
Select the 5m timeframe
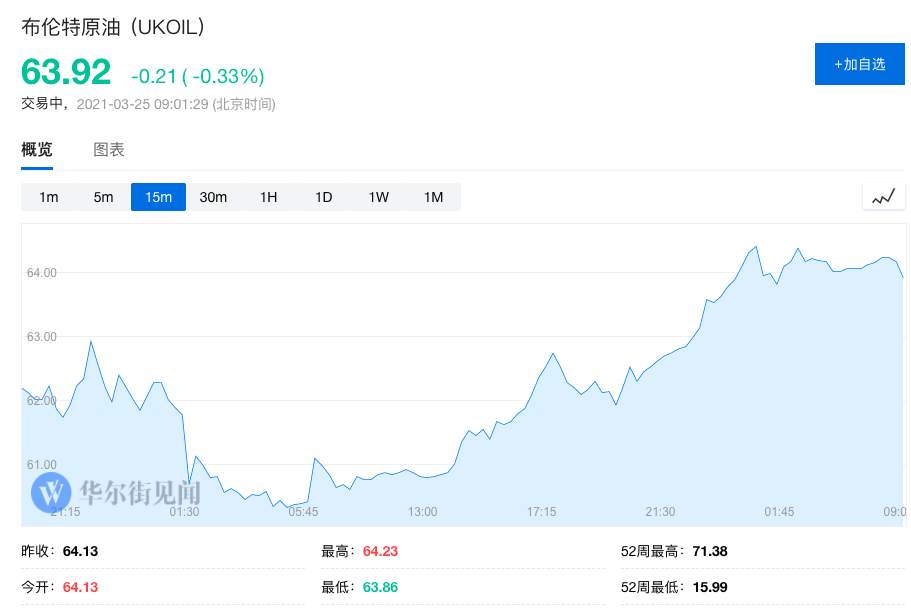(x=103, y=197)
